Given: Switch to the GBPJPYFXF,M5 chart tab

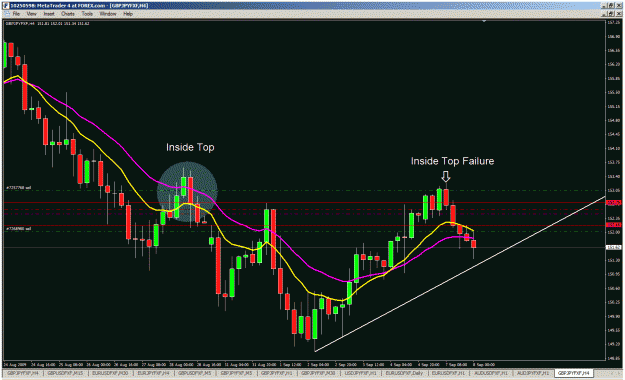Looking at the screenshot, I should (x=236, y=373).
